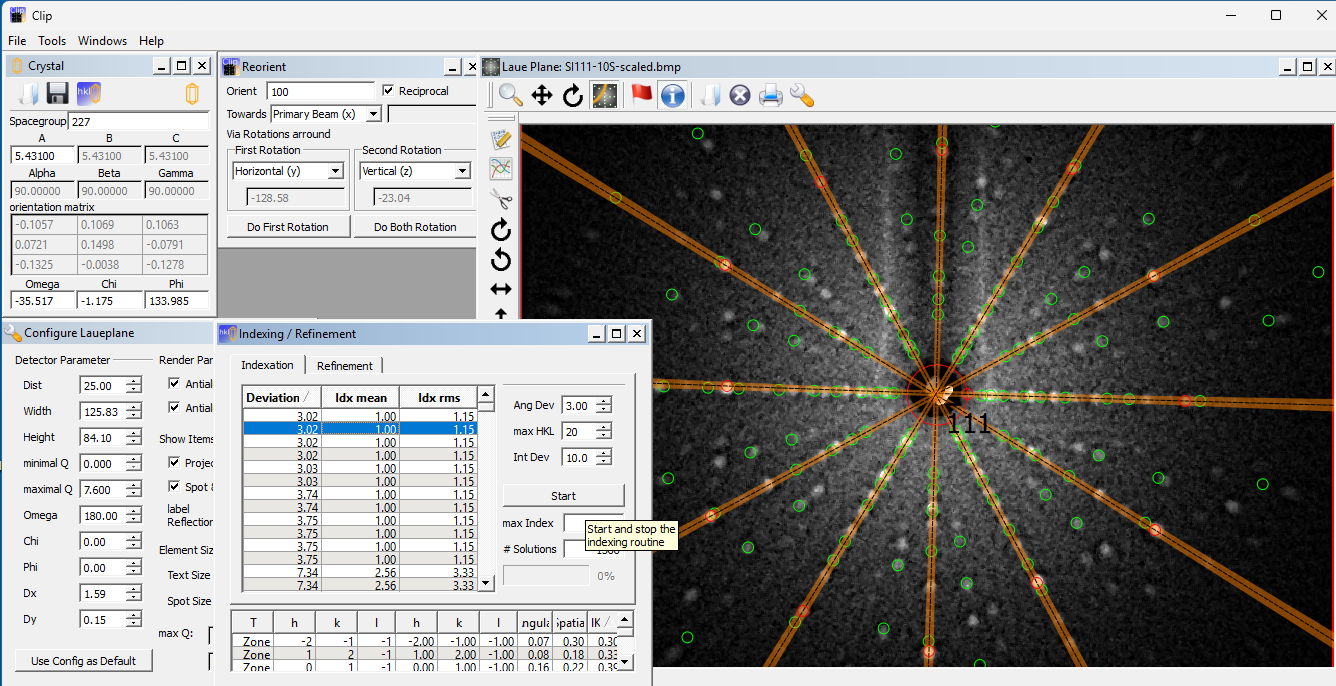
Task: Toggle the first Antialiasing checkbox
Action: (175, 384)
